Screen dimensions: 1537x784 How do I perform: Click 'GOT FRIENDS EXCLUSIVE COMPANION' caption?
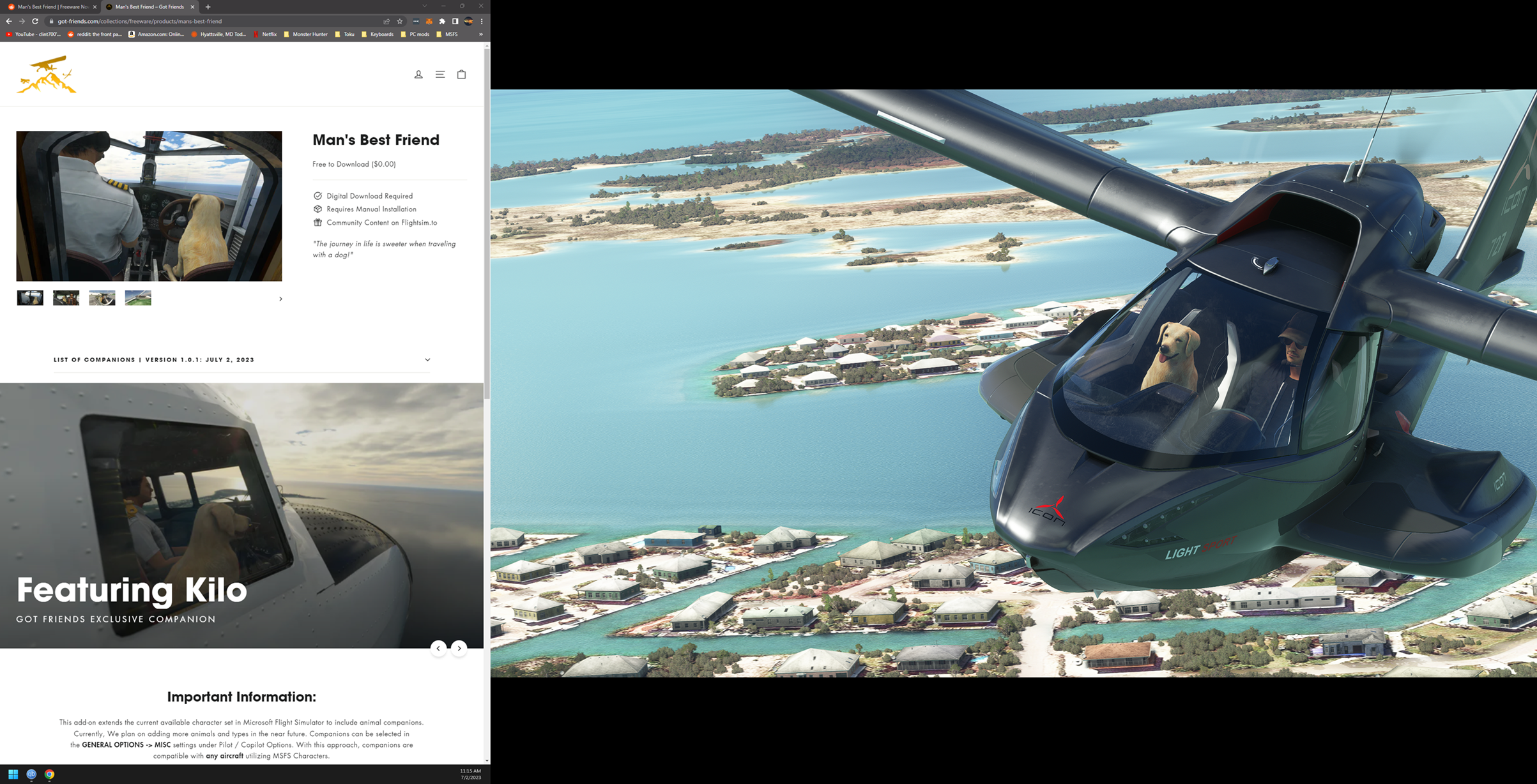(x=116, y=619)
